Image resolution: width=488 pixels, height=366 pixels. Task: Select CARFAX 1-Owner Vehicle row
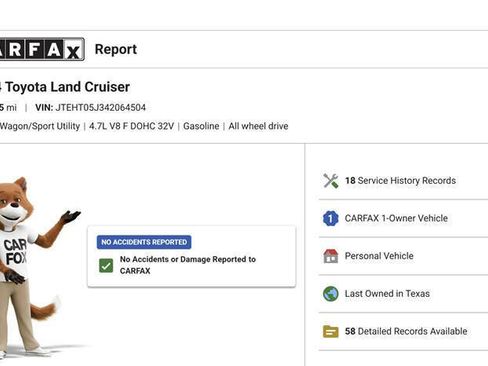tap(403, 218)
